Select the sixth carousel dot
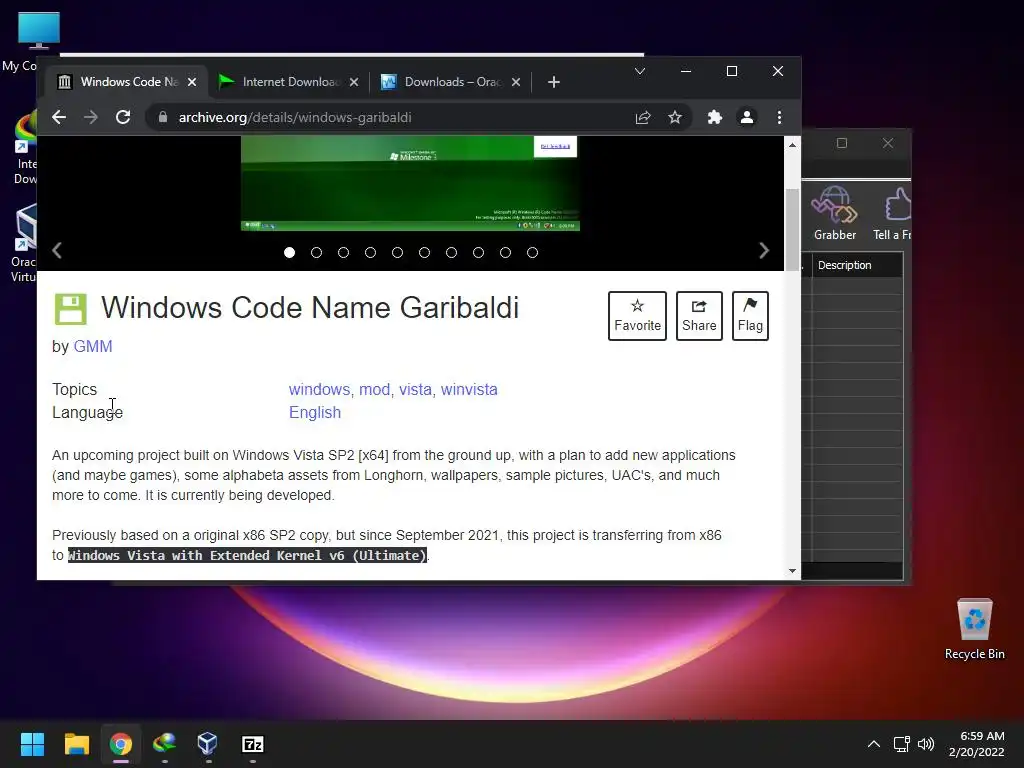 coord(424,253)
